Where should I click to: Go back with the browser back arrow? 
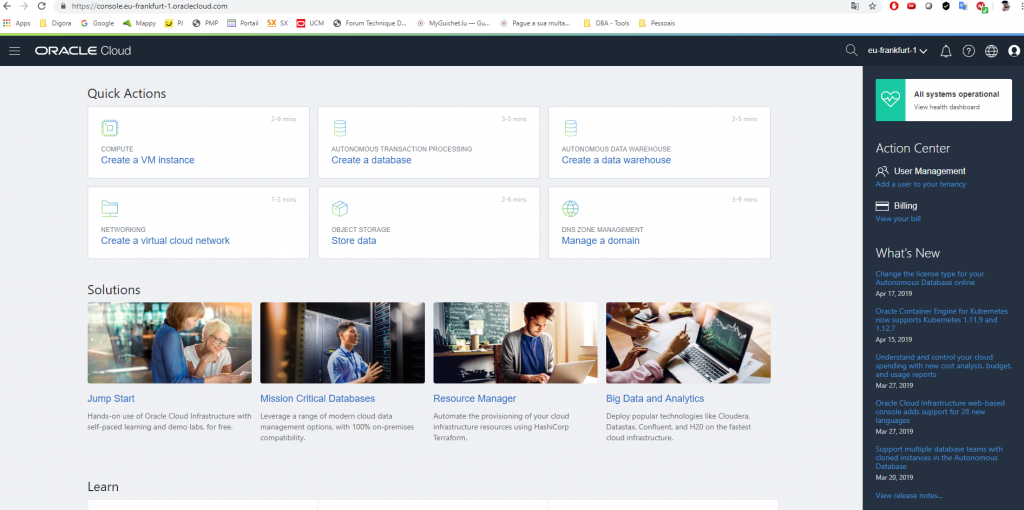pos(8,6)
